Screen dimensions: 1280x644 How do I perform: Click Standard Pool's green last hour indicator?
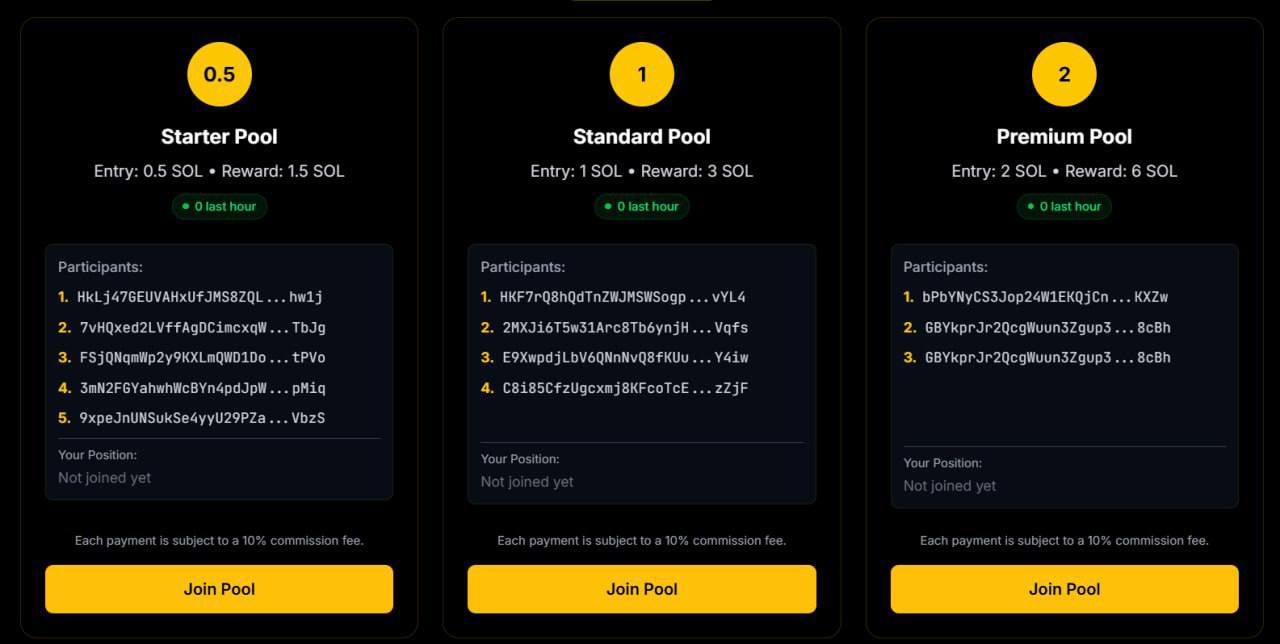pos(642,207)
